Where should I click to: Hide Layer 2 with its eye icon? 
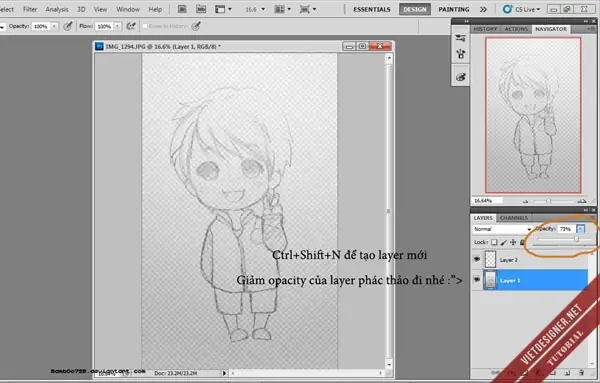[477, 259]
